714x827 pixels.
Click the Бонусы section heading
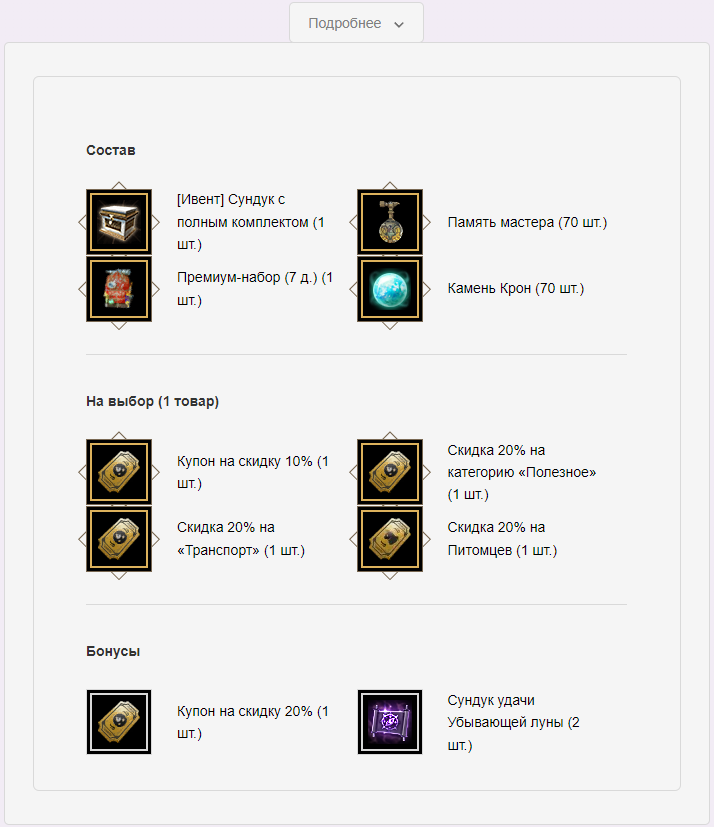(x=113, y=651)
